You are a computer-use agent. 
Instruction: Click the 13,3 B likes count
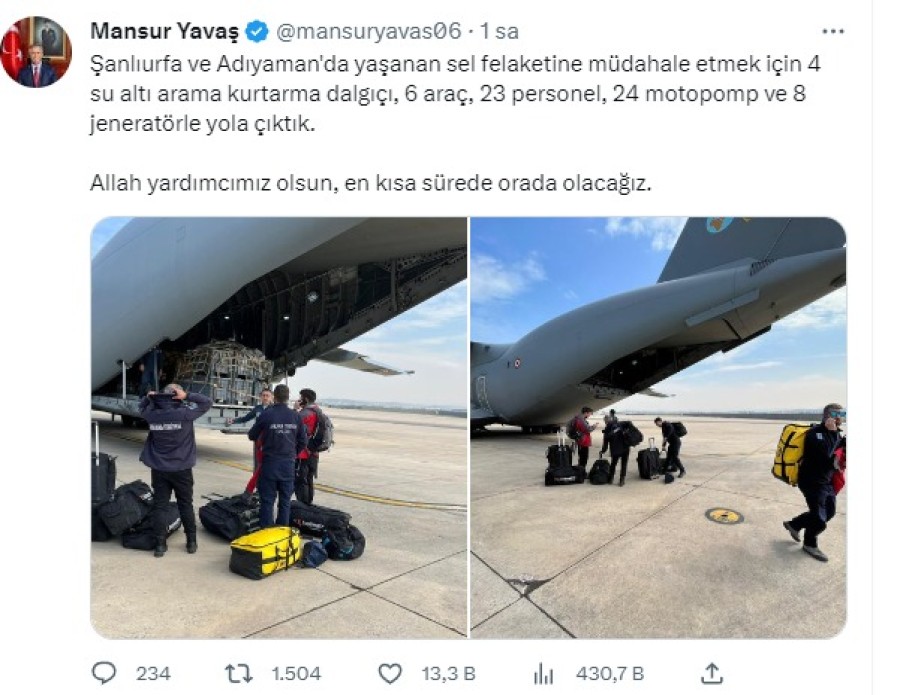click(449, 673)
